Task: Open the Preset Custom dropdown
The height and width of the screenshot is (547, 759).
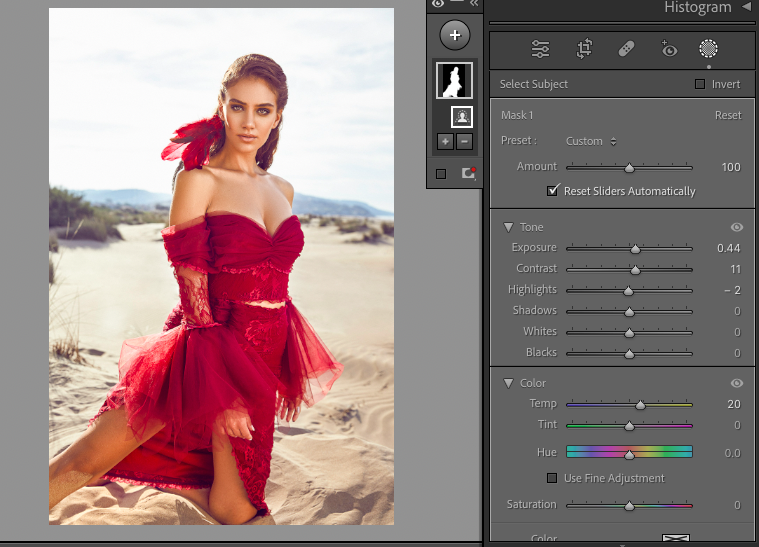Action: (x=591, y=142)
